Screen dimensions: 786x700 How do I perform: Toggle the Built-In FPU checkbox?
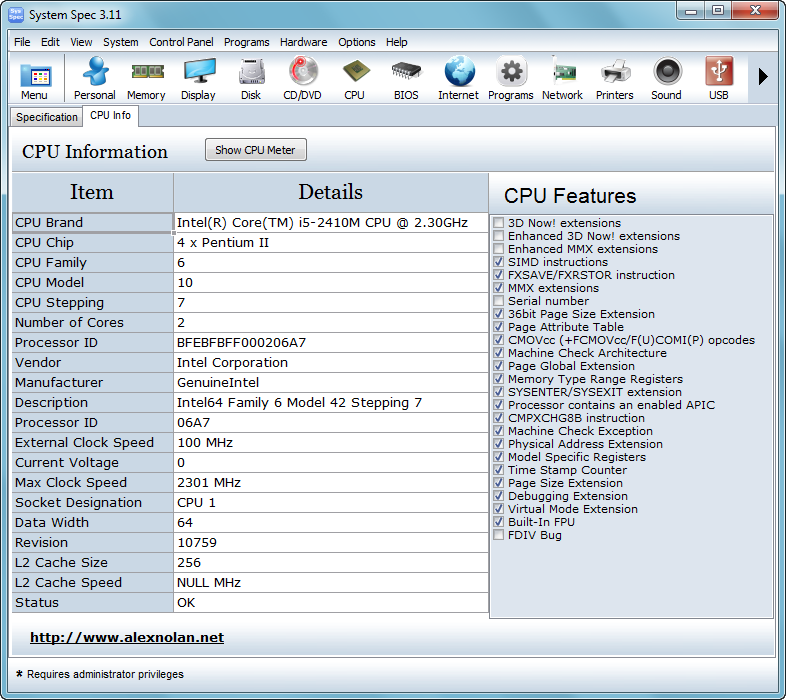[x=498, y=522]
